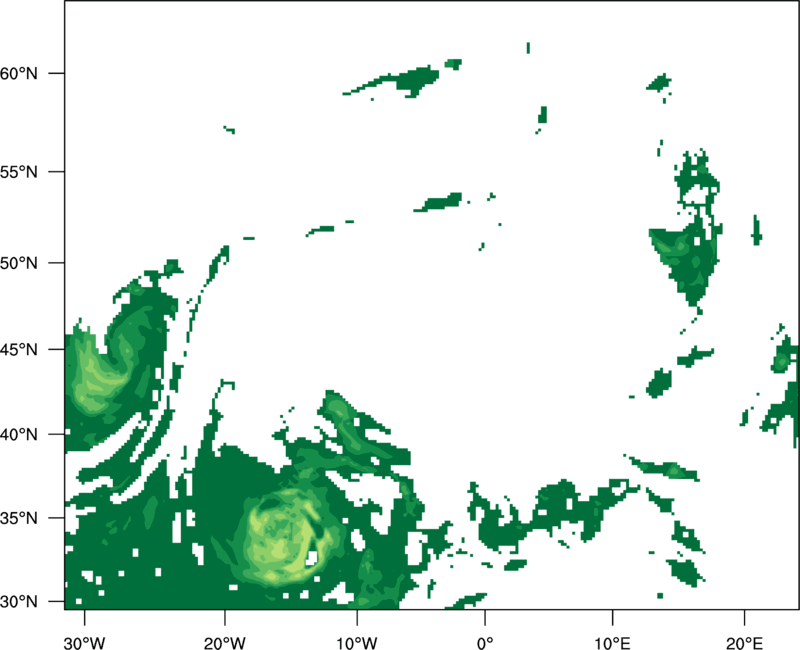Click the 30°W longitude label
800x650 pixels.
(x=84, y=643)
